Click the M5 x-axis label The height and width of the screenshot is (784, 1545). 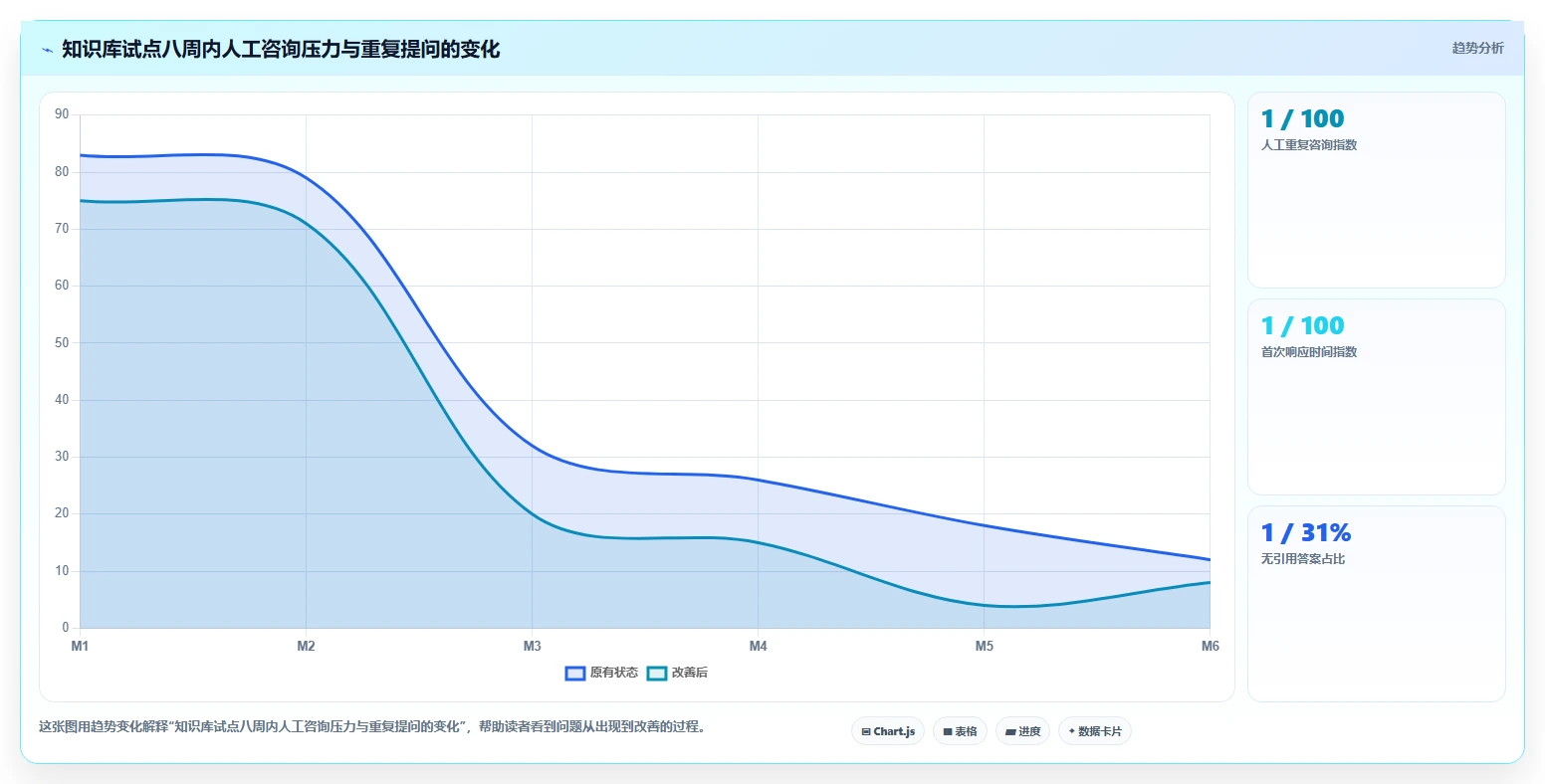[984, 647]
